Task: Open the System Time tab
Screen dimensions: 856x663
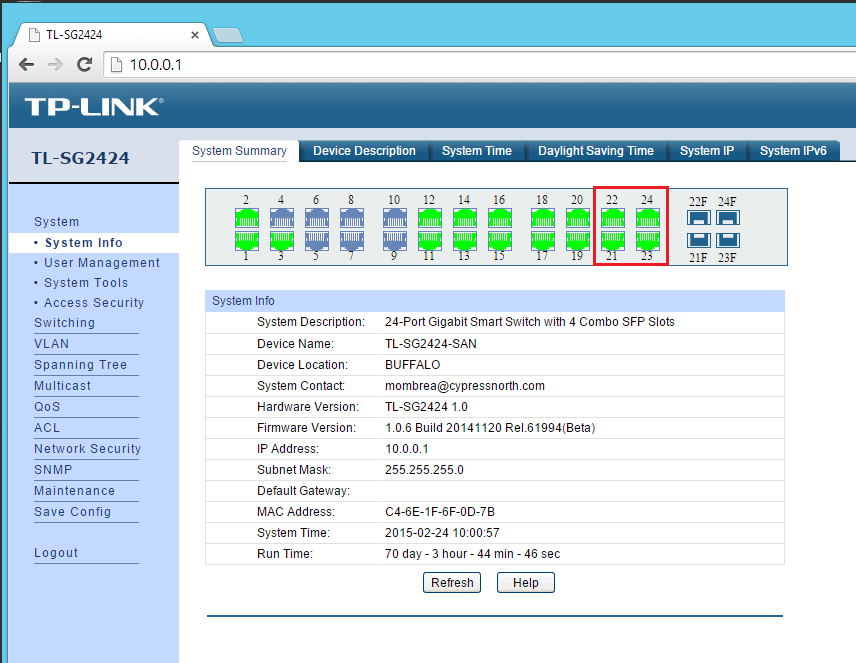Action: pos(477,151)
